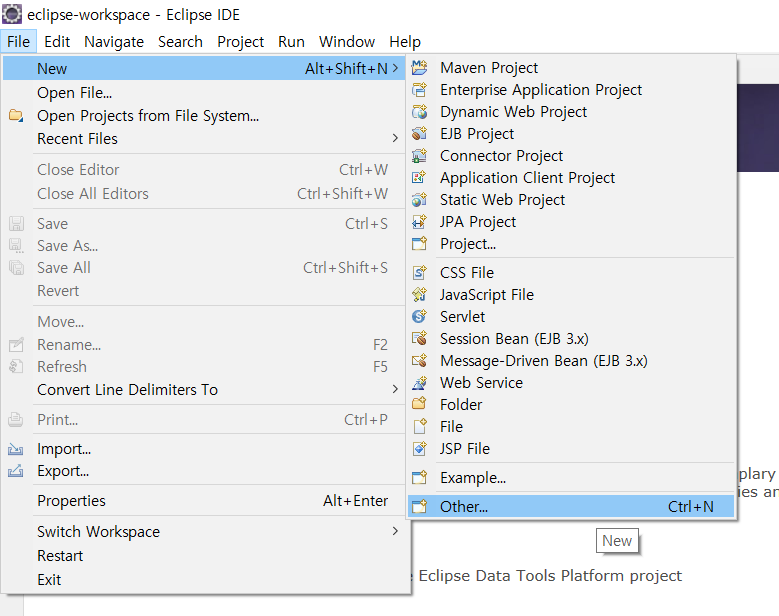This screenshot has height=616, width=779.
Task: Click the new Folder icon
Action: [x=419, y=404]
